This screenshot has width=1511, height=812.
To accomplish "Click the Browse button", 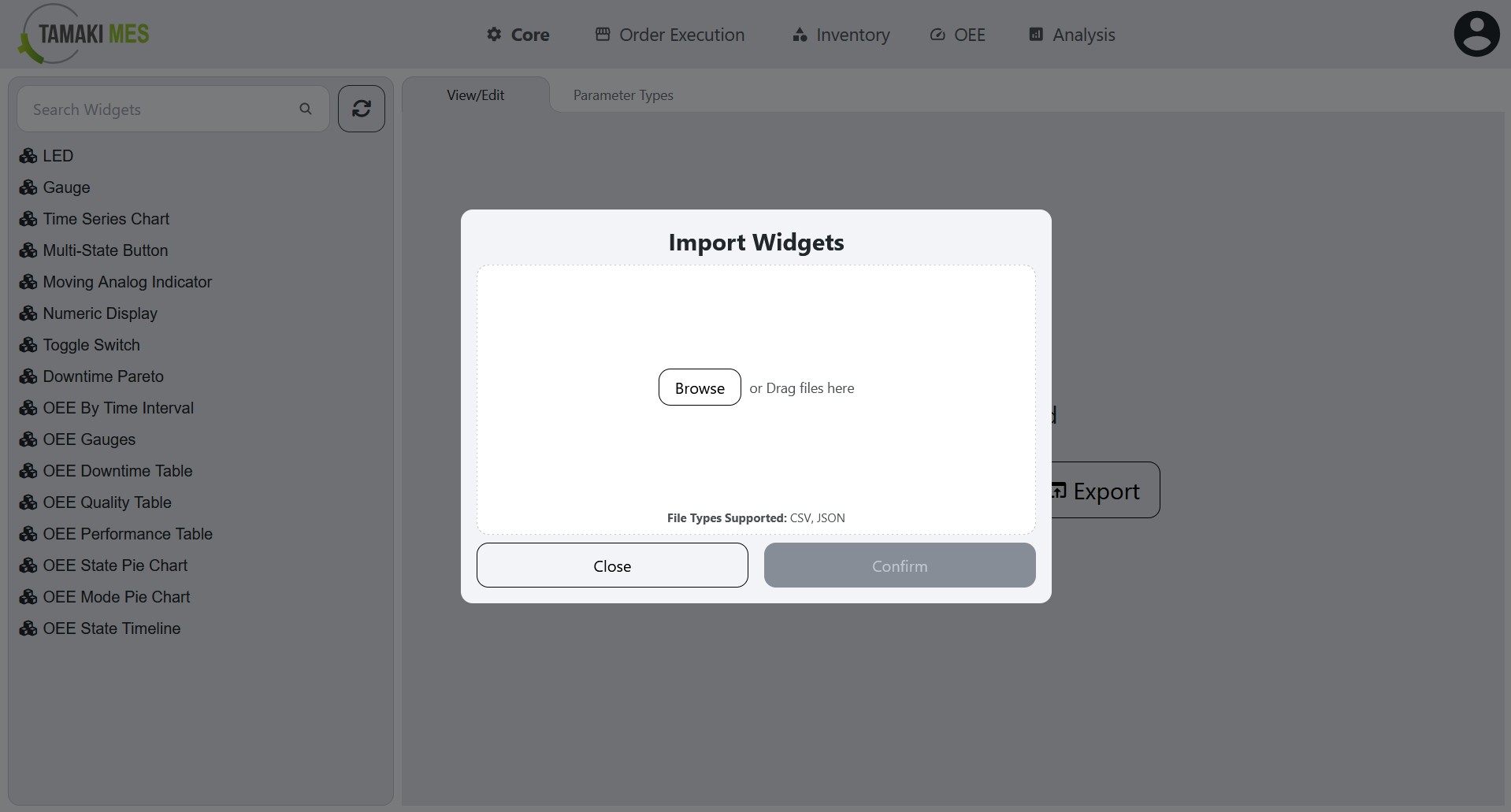I will click(x=699, y=387).
